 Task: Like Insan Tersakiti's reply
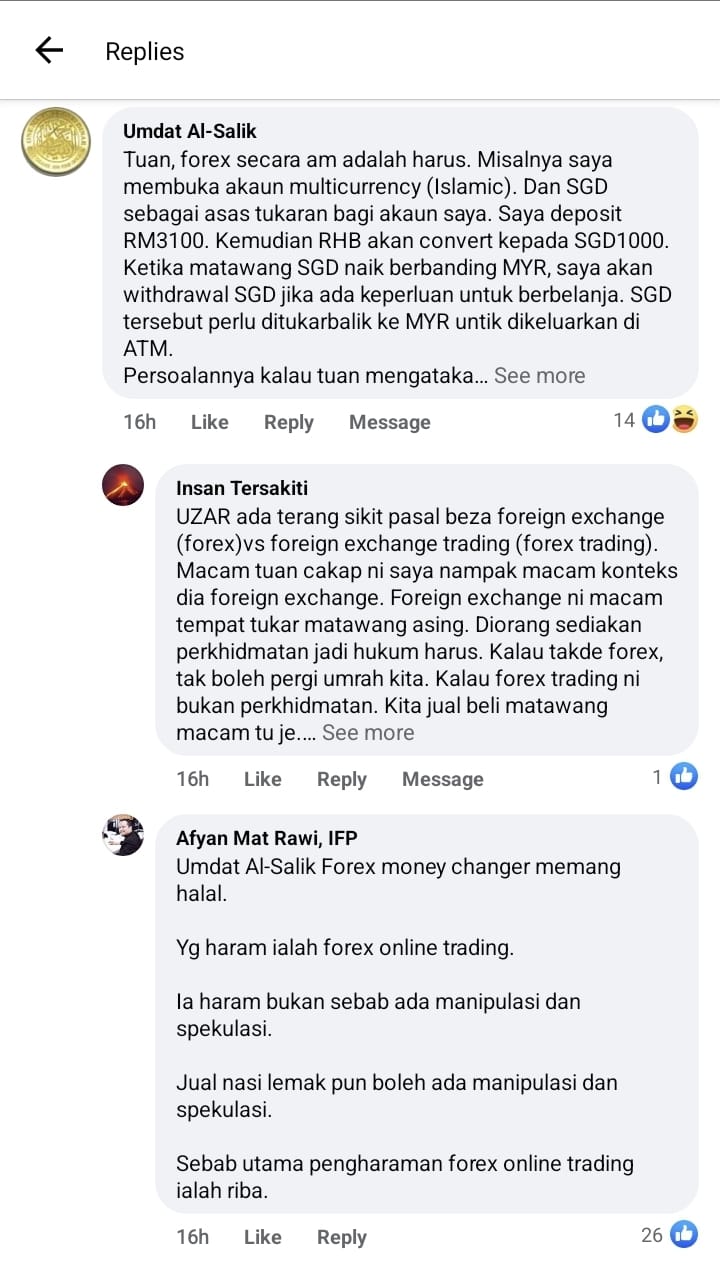point(262,779)
